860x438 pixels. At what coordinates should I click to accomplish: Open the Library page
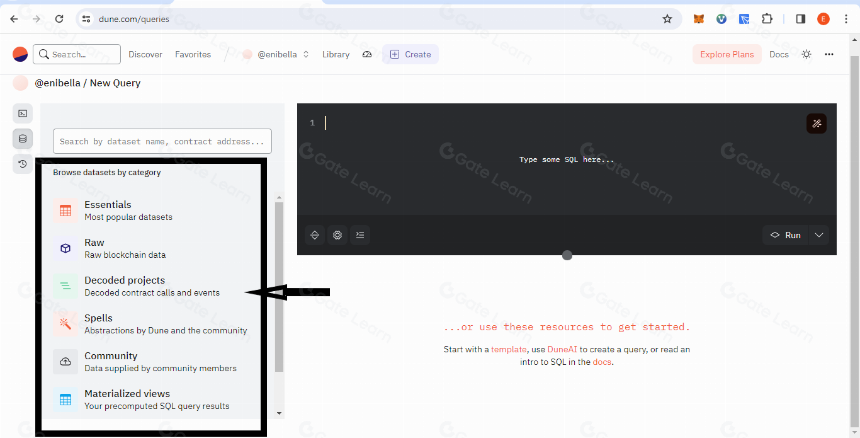point(336,54)
